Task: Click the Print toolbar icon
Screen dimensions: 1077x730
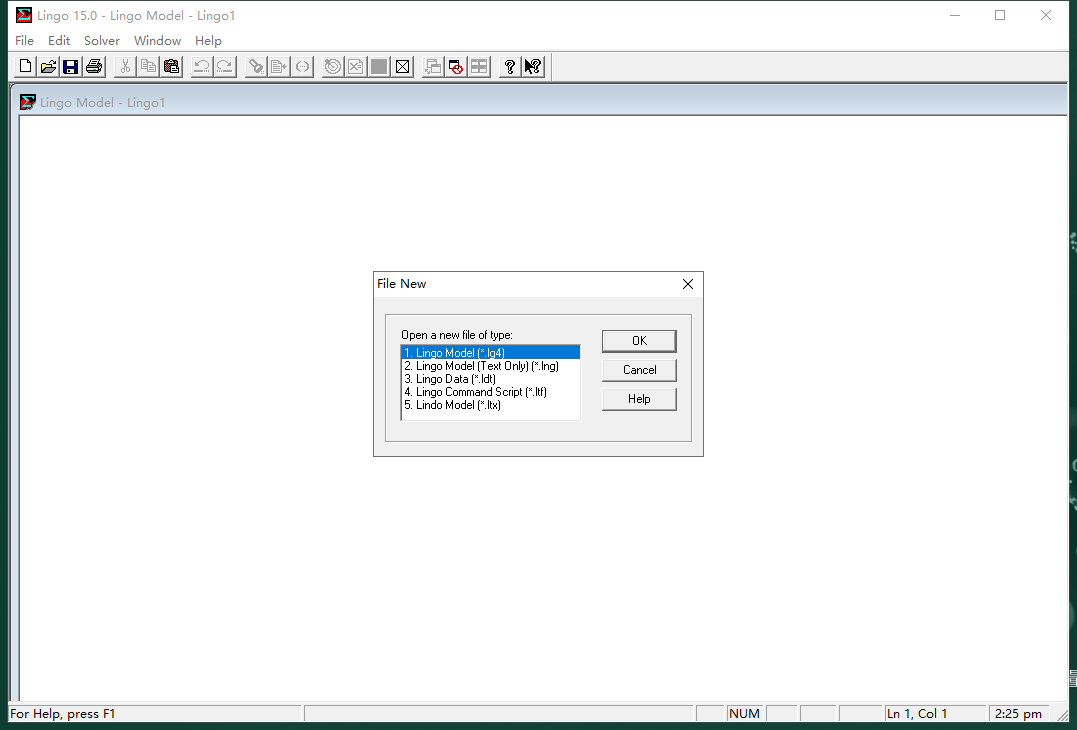Action: tap(94, 67)
